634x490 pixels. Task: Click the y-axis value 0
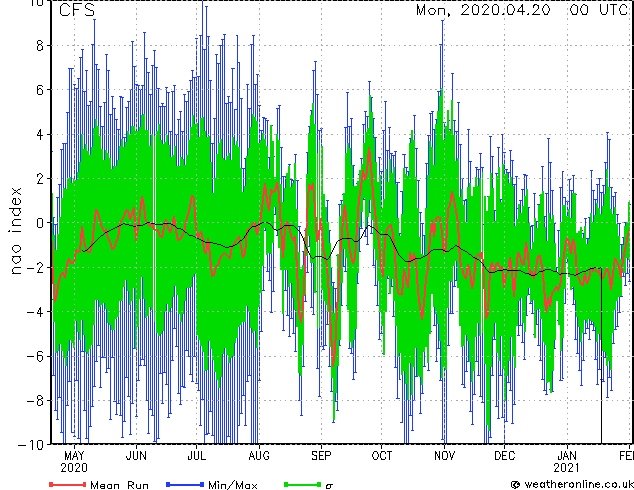pos(40,223)
